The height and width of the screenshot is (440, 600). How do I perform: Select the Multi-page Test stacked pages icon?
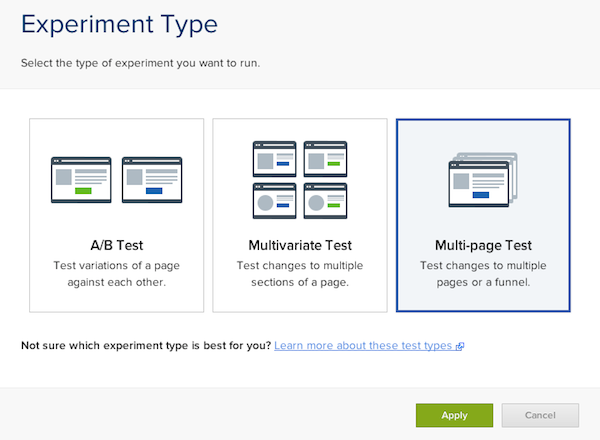point(483,180)
